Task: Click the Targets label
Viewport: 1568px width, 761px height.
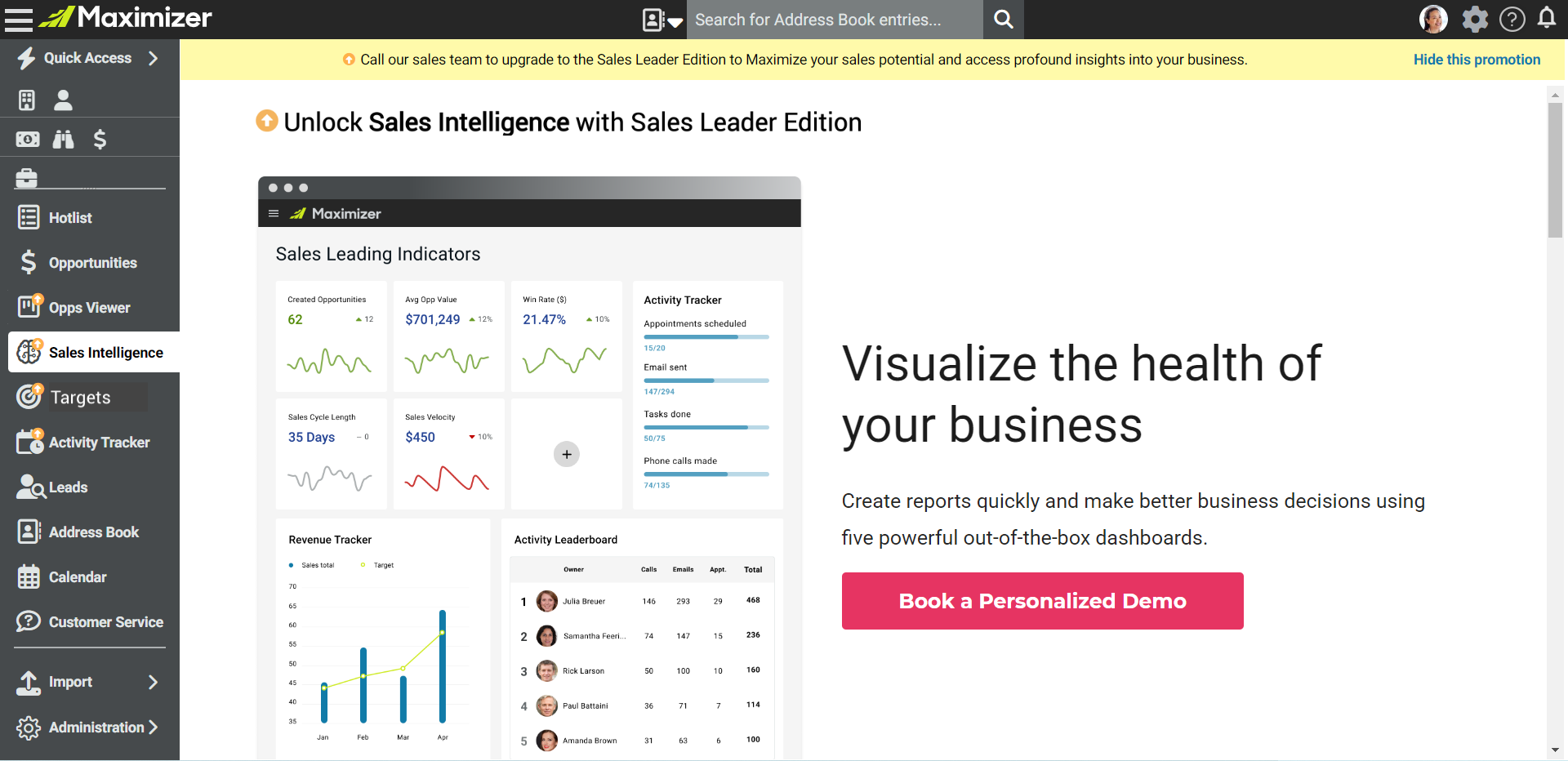Action: pos(80,398)
